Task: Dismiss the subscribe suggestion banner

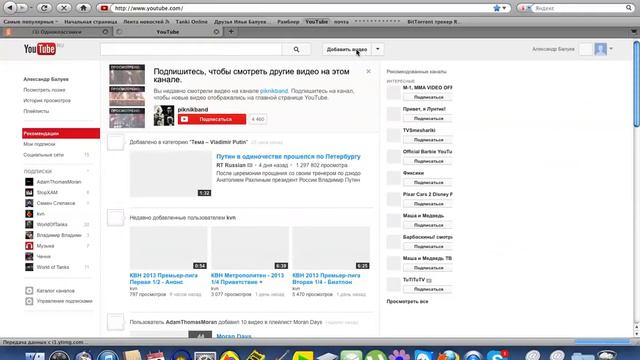Action: click(x=369, y=71)
